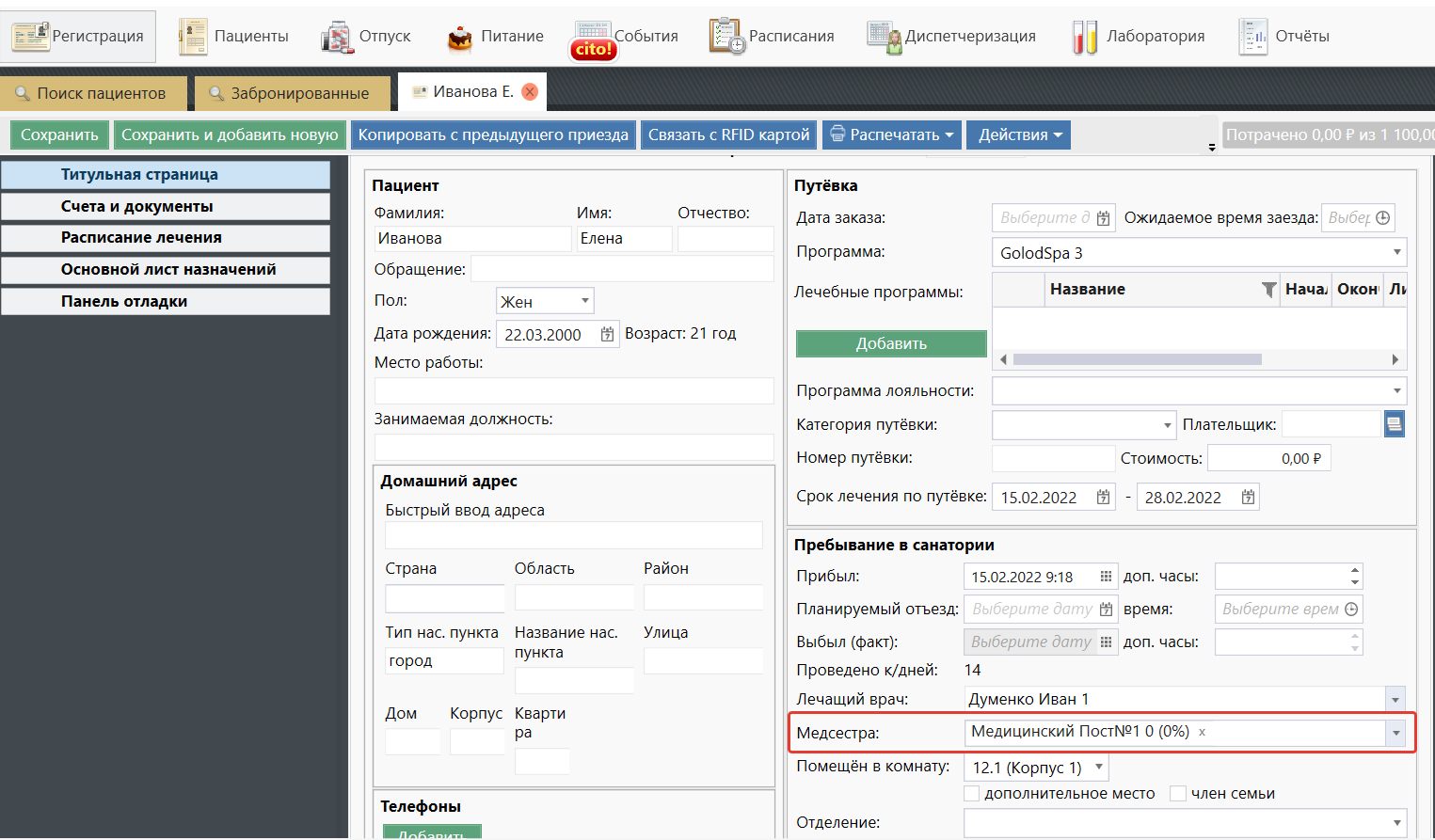The width and height of the screenshot is (1435, 840).
Task: Switch to the Забронированные tab
Action: coord(292,93)
